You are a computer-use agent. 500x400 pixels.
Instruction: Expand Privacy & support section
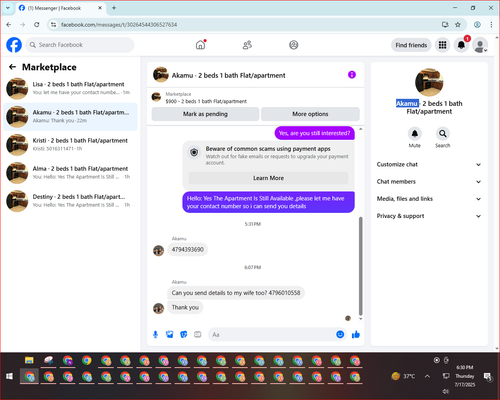click(x=429, y=216)
